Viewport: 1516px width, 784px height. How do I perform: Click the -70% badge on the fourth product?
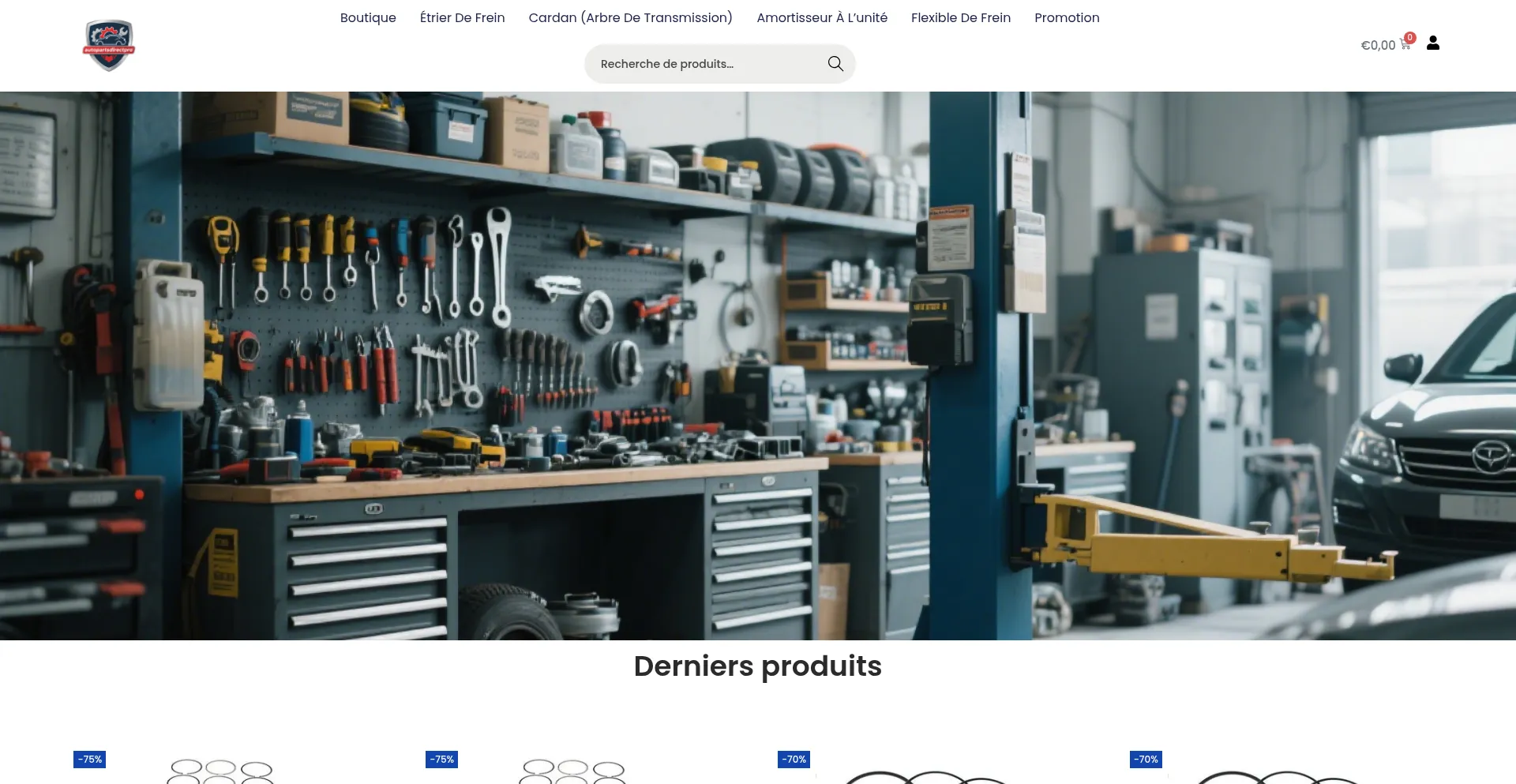tap(1146, 760)
